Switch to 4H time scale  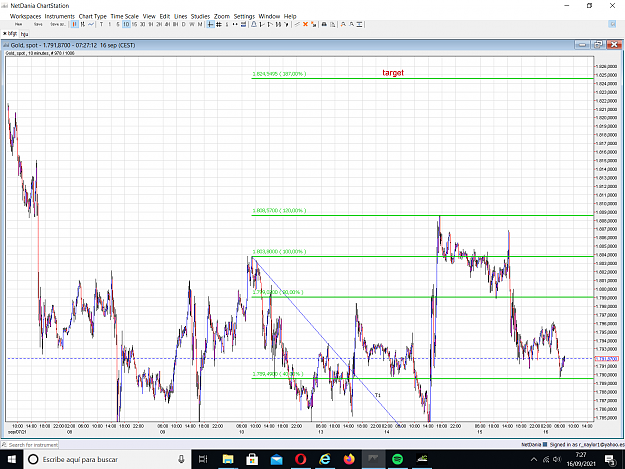pos(167,24)
